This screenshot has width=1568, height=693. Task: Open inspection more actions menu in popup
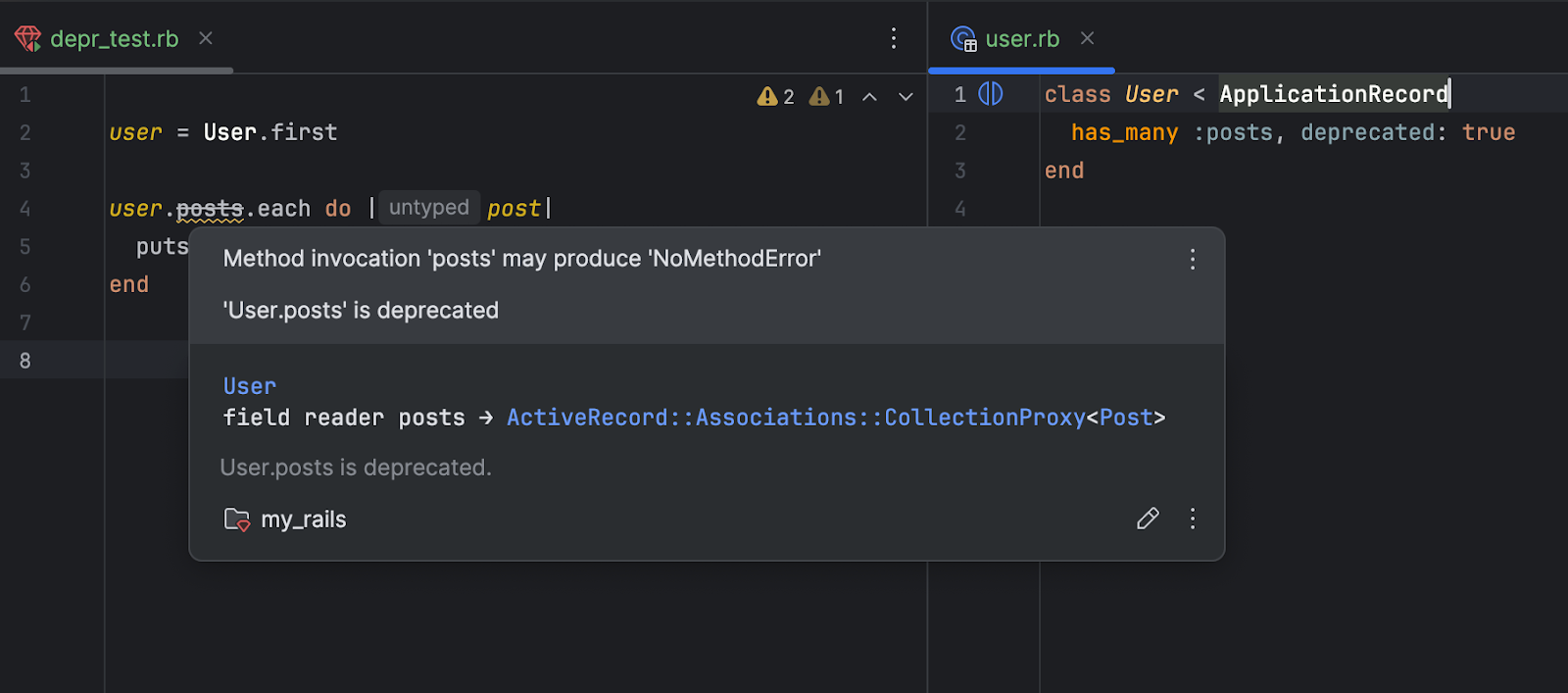point(1192,259)
